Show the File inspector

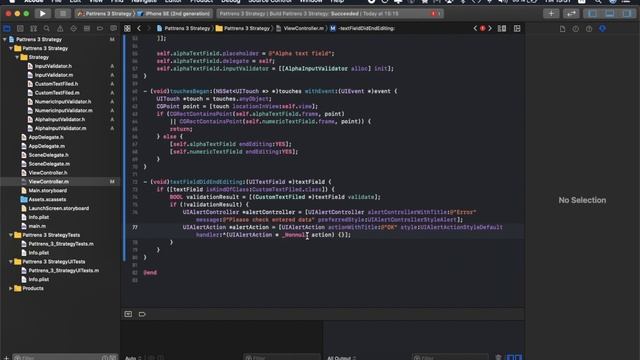(x=562, y=29)
